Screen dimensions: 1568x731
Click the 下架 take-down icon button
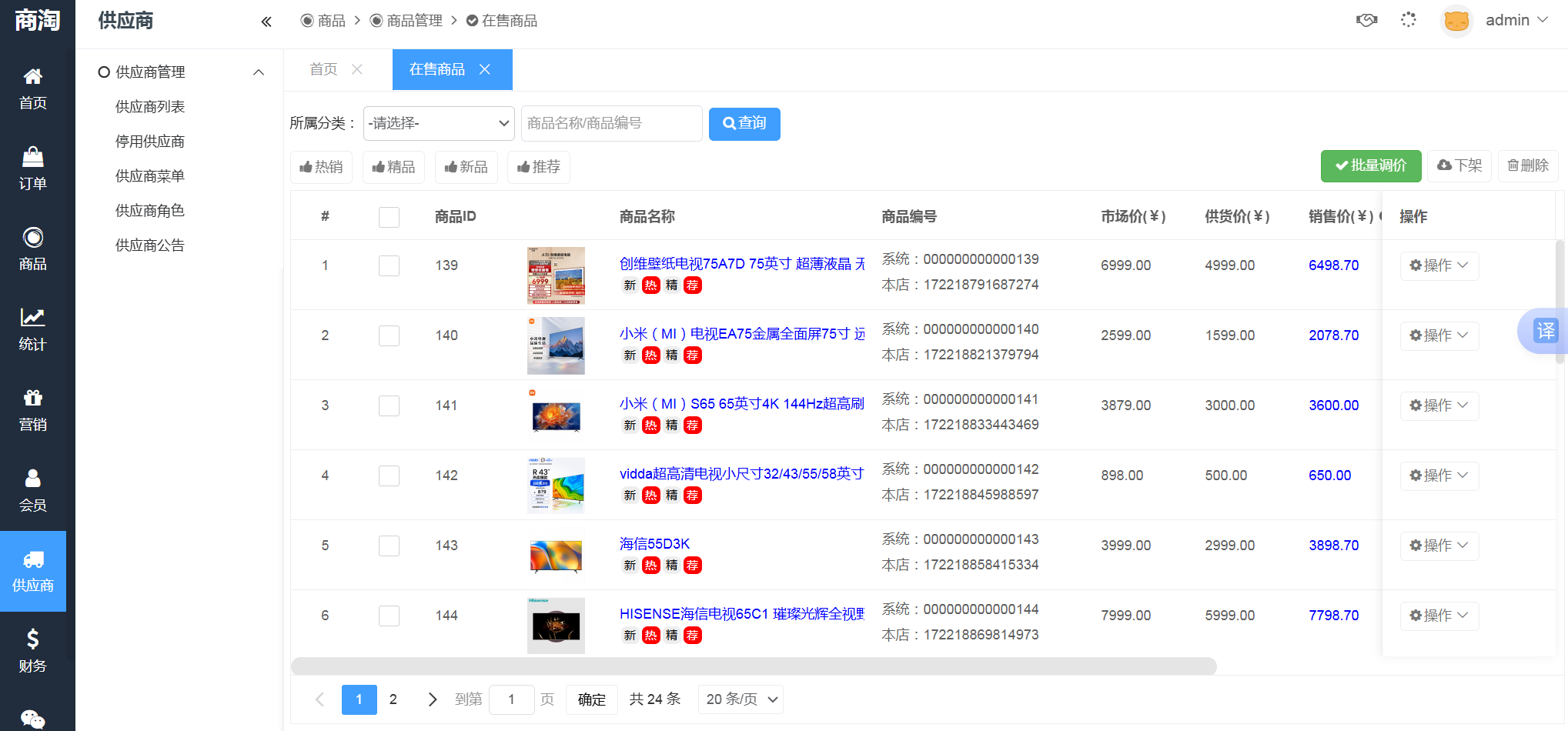1459,165
